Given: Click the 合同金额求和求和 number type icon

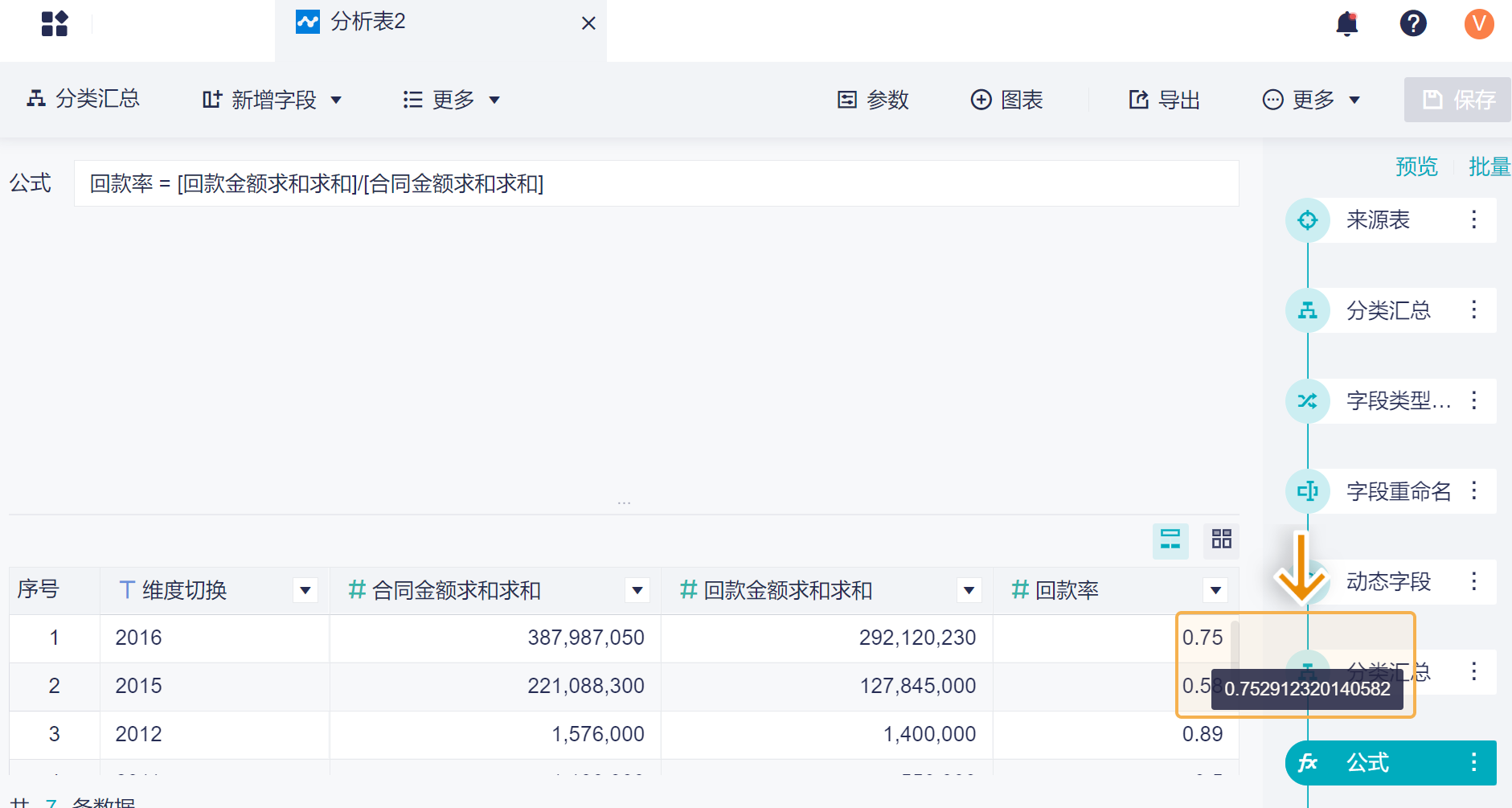Looking at the screenshot, I should [357, 590].
